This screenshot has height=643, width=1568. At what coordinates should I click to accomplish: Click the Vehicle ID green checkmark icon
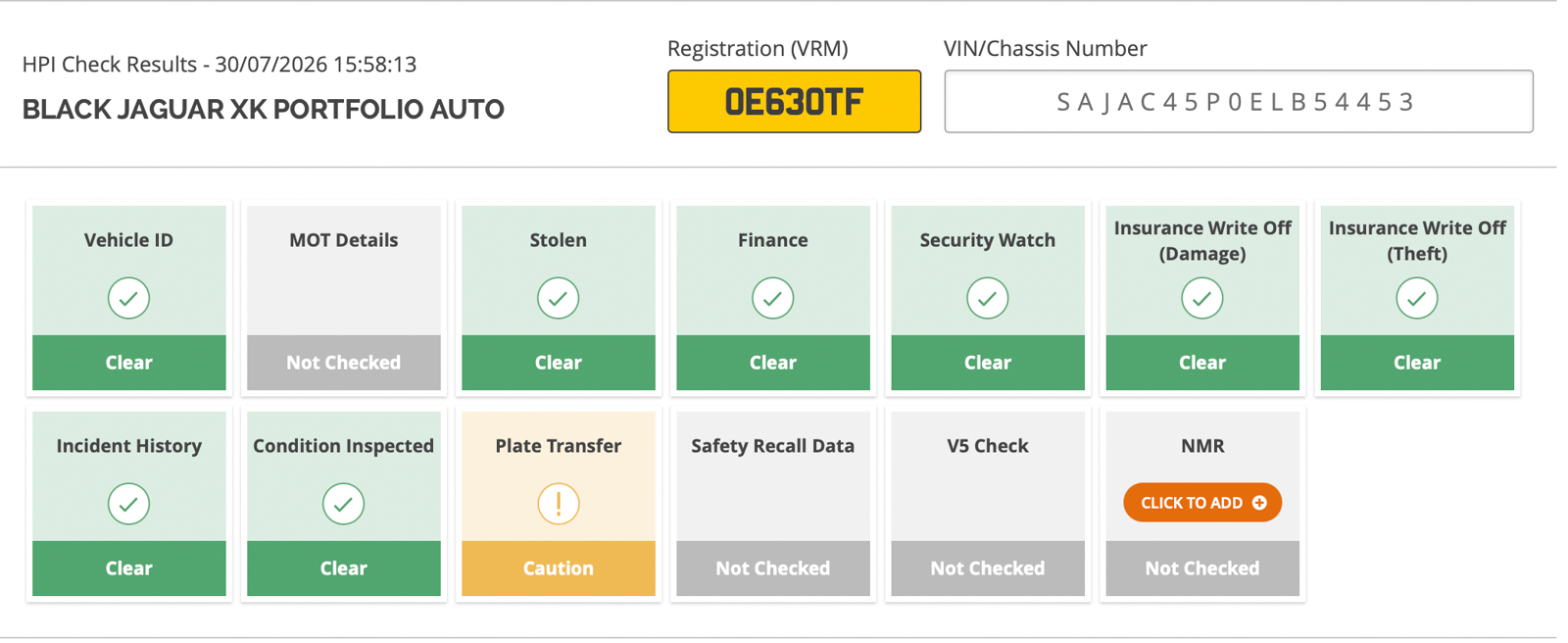pos(128,298)
